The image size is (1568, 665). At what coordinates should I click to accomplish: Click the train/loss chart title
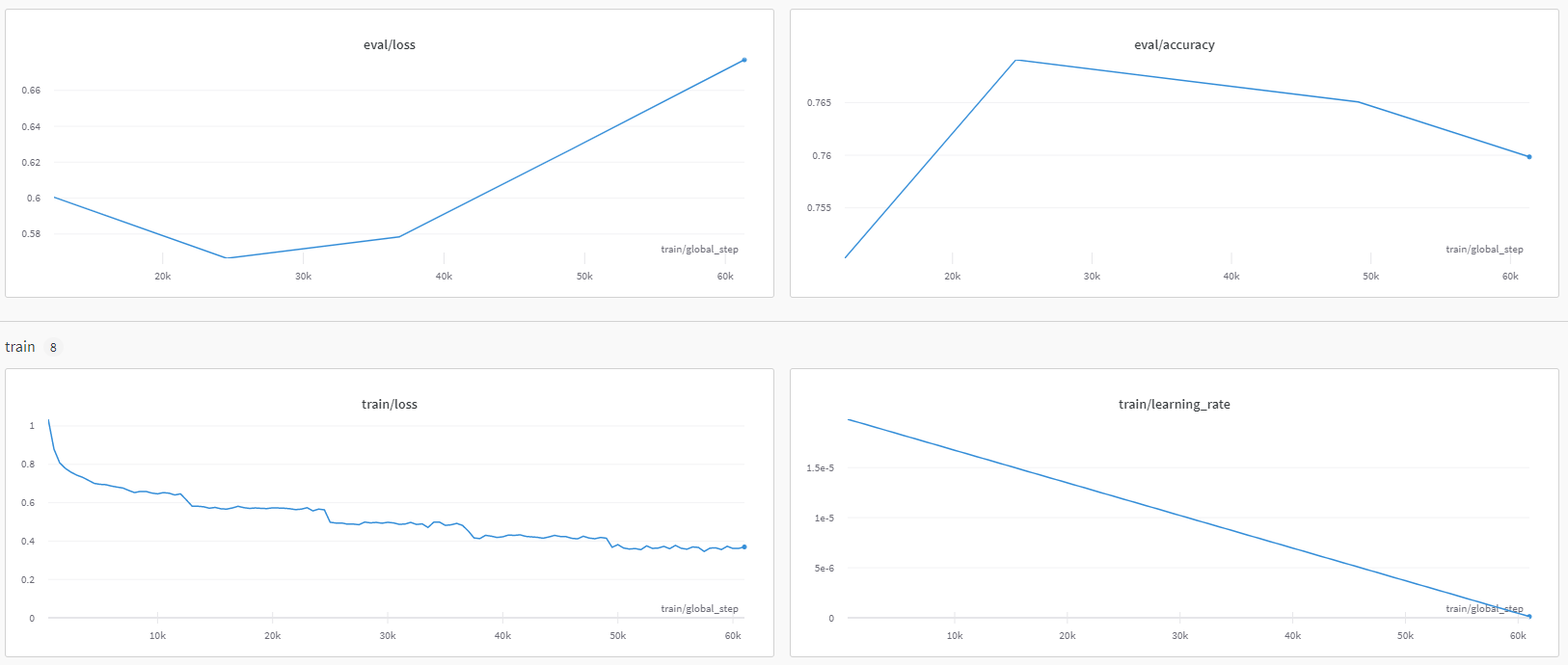coord(389,405)
